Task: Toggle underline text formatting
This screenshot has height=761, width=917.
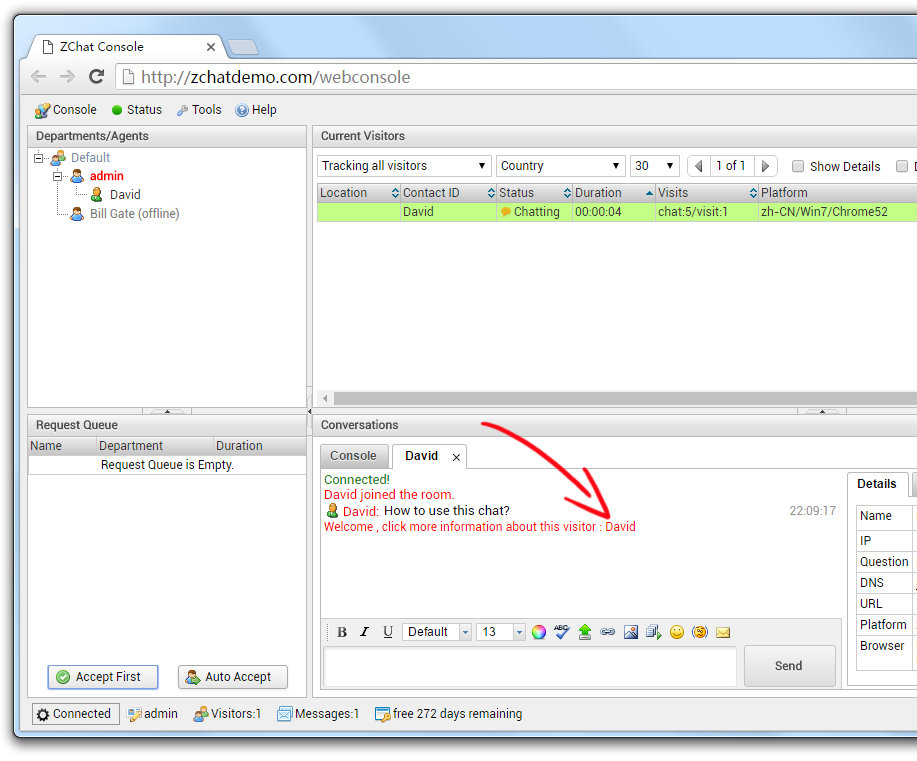Action: [388, 632]
